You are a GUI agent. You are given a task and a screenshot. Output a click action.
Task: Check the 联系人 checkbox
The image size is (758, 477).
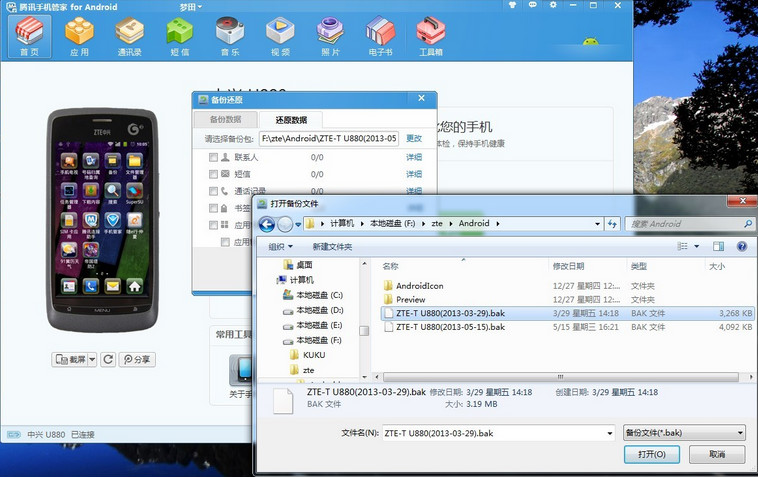(213, 157)
